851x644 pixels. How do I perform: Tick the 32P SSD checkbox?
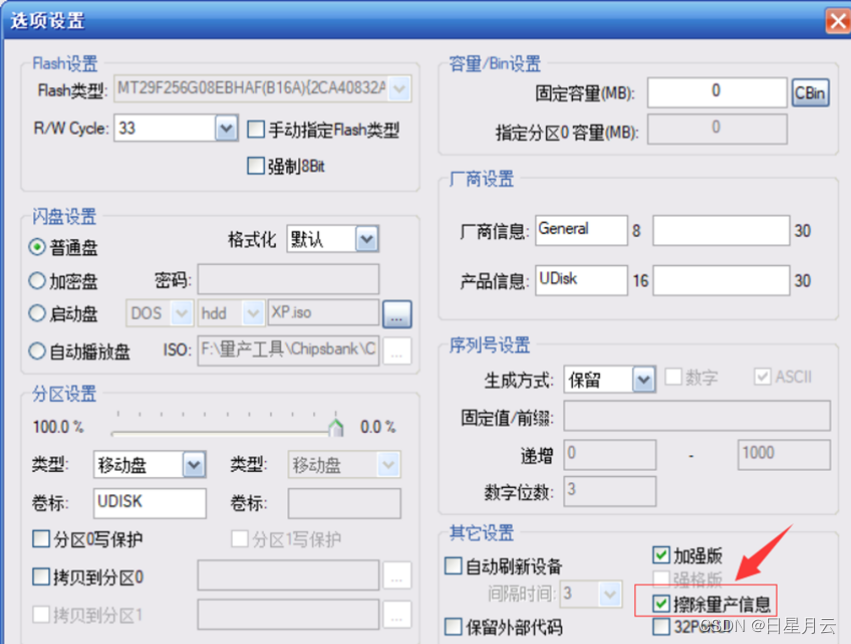(661, 627)
